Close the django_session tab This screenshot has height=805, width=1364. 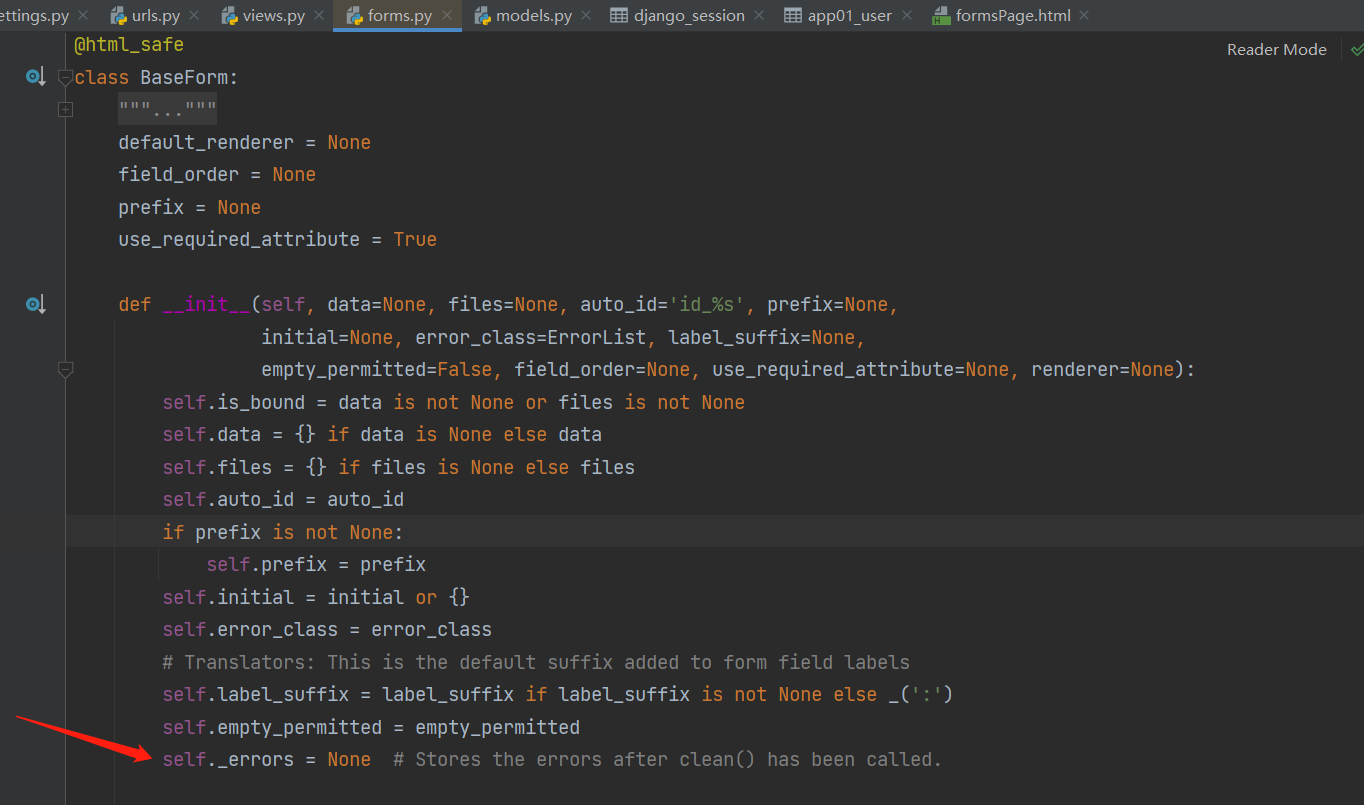click(x=759, y=15)
